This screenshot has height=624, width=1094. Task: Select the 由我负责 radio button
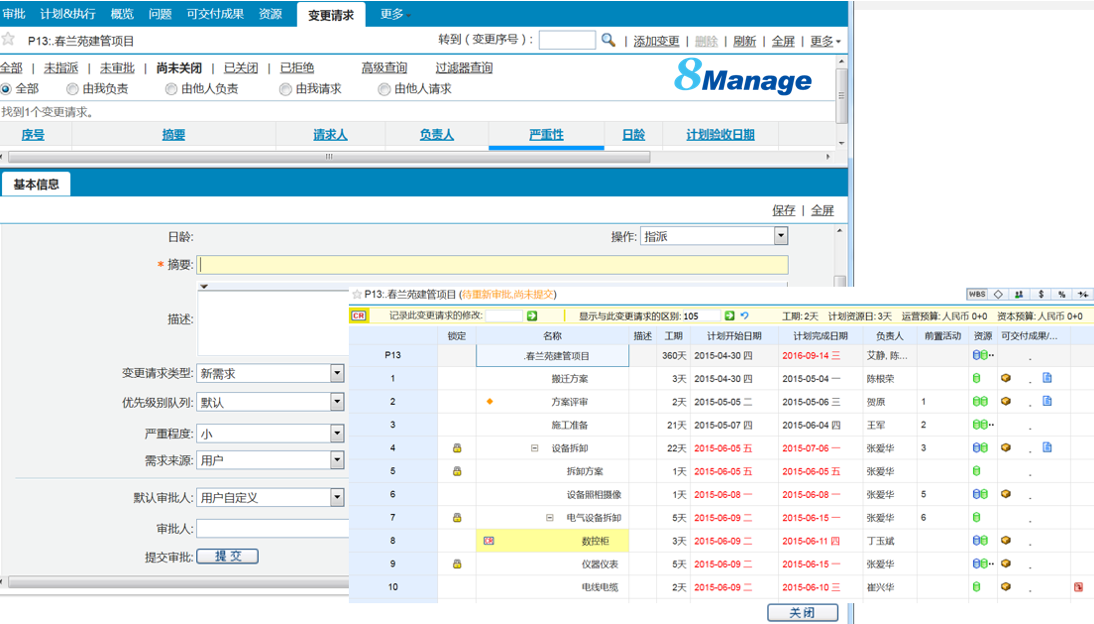(x=73, y=89)
